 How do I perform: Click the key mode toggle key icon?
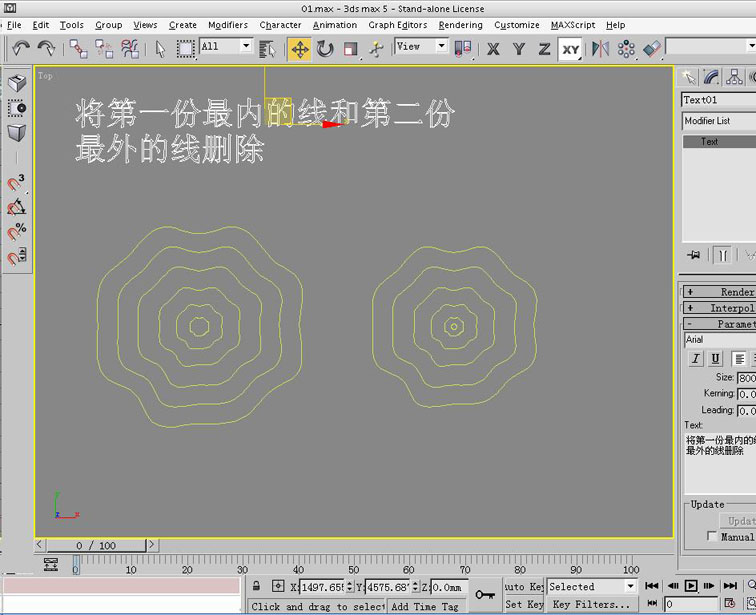485,595
